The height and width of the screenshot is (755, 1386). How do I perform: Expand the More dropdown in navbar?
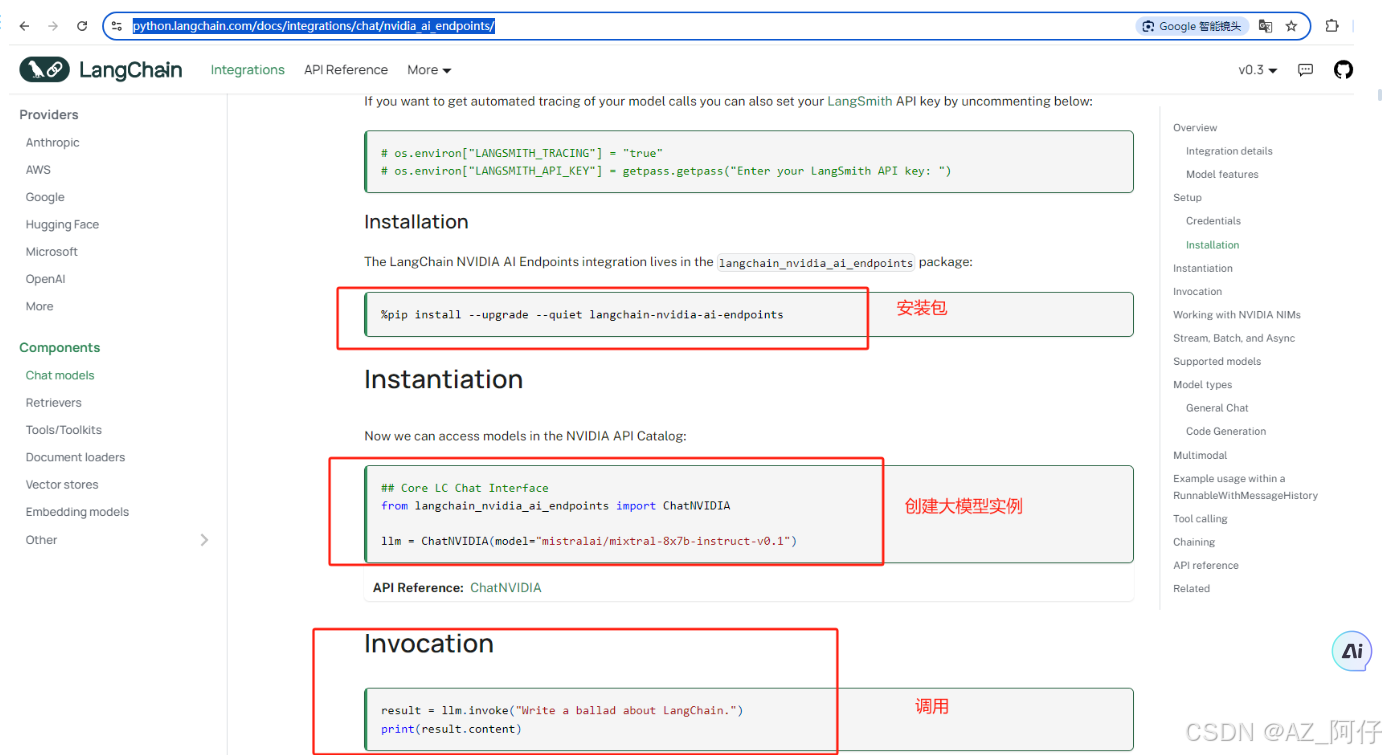[x=429, y=70]
